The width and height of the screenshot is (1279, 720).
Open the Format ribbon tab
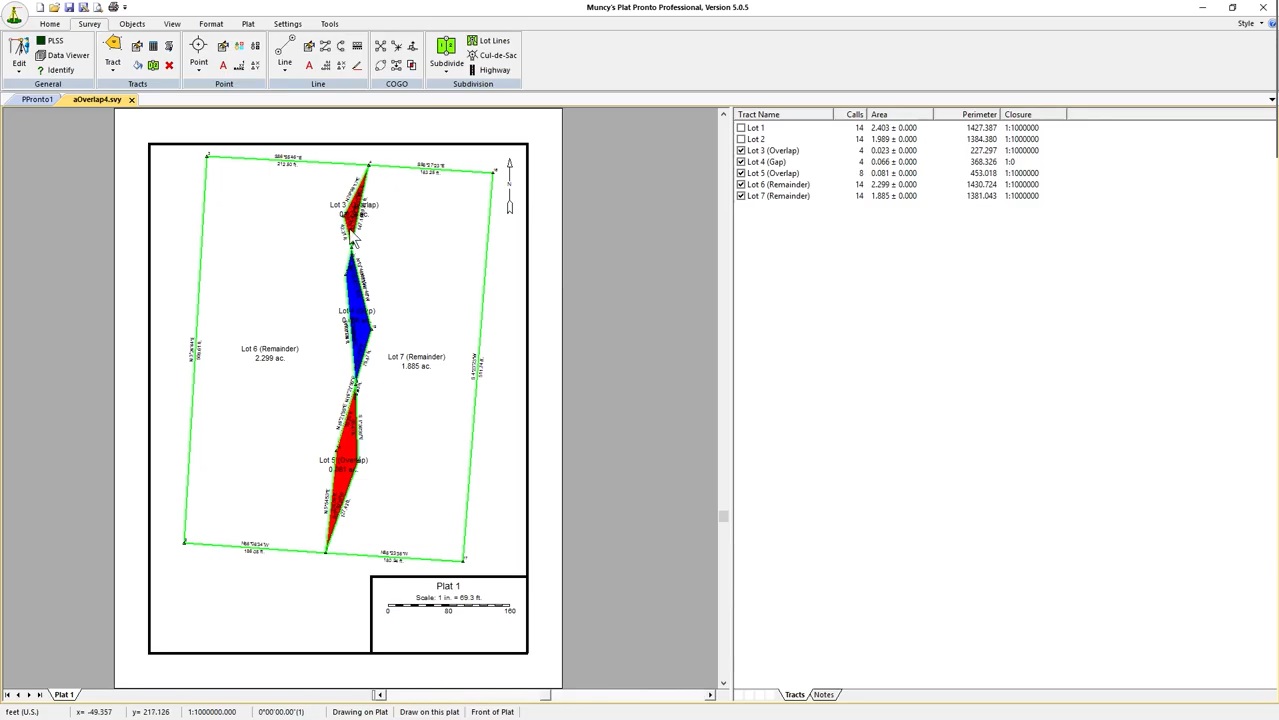pos(211,24)
